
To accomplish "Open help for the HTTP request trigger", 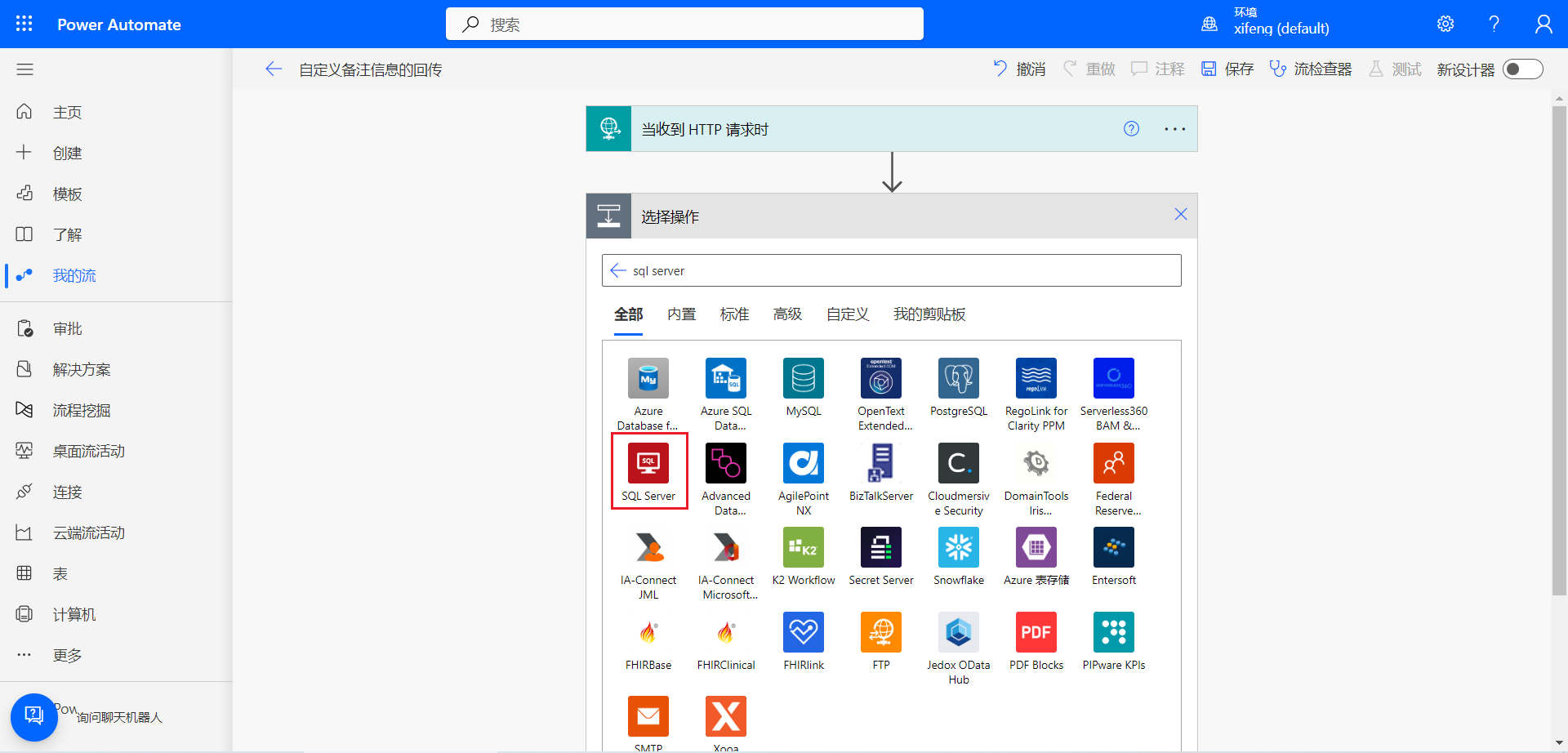I will [1131, 128].
